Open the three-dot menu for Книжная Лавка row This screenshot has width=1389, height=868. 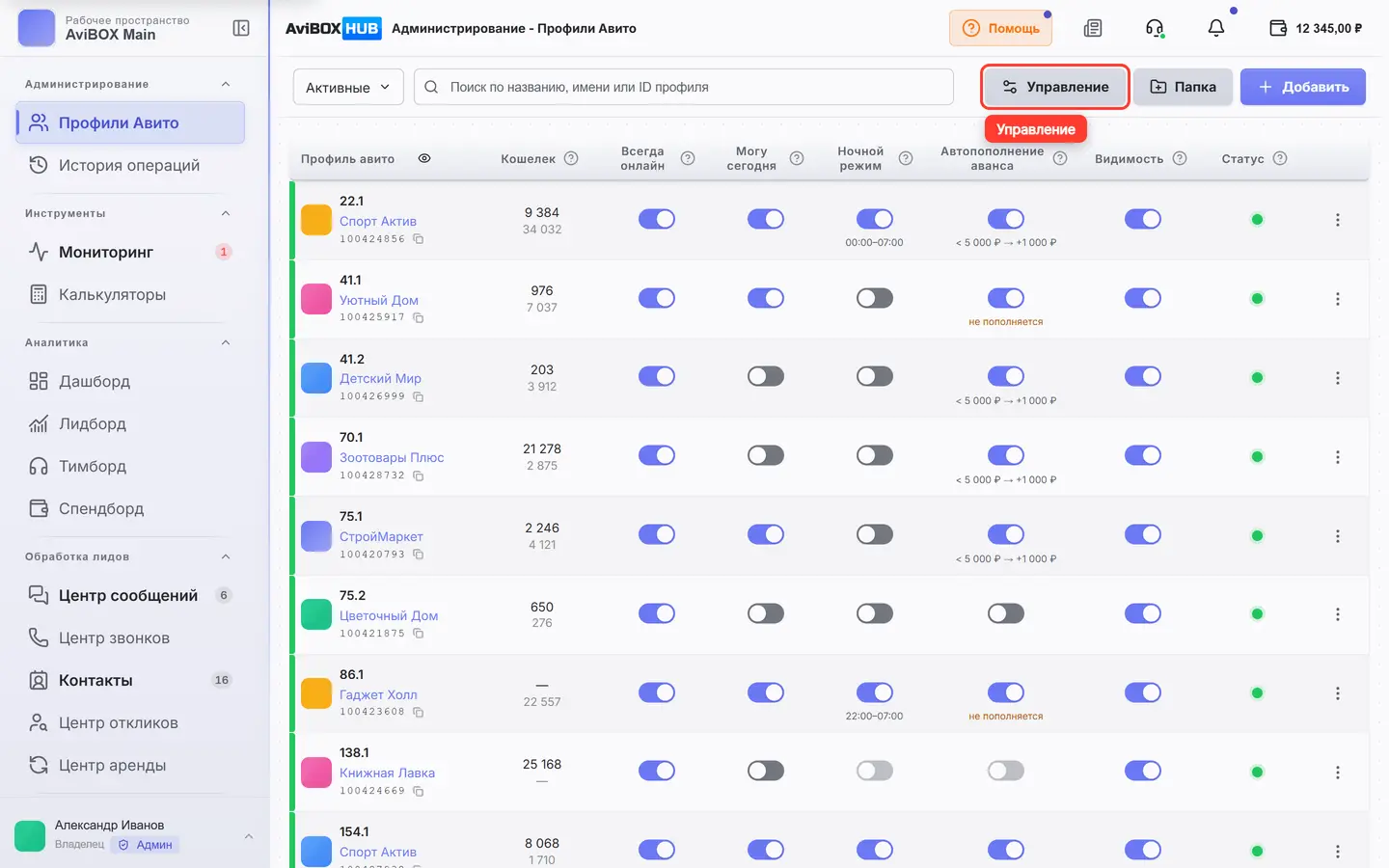click(1338, 773)
